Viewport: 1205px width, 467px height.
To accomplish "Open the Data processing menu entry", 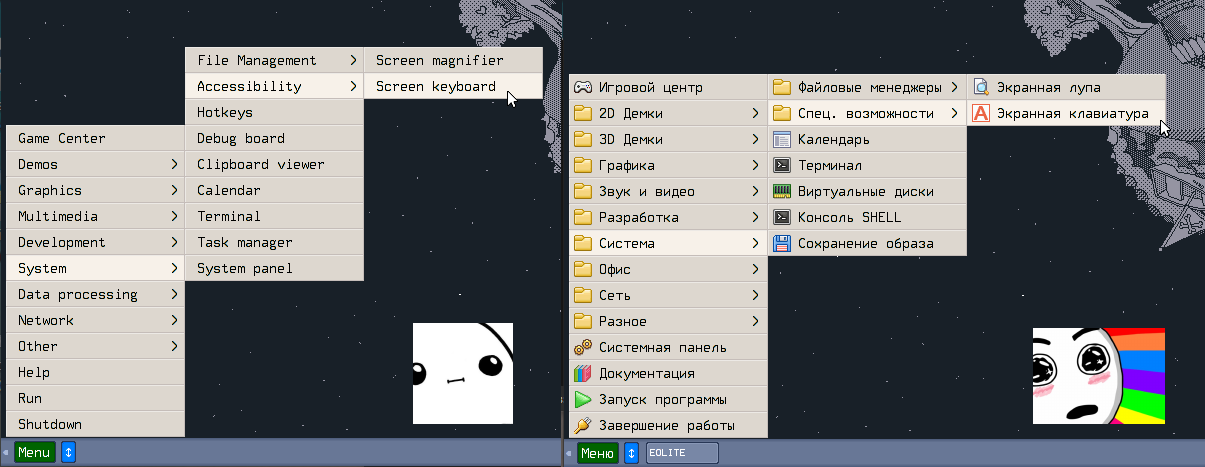I will 96,294.
